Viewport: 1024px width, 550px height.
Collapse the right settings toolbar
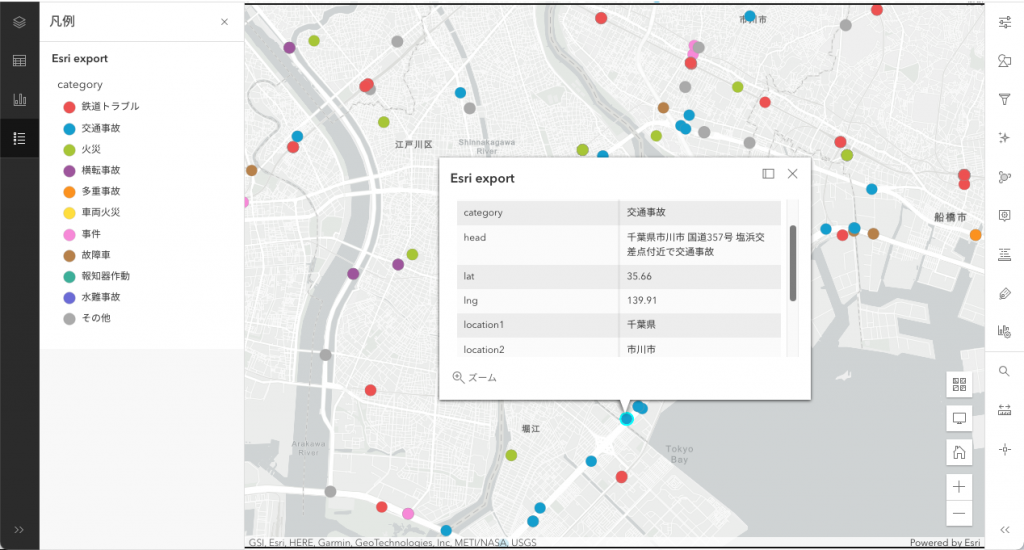pos(1005,529)
